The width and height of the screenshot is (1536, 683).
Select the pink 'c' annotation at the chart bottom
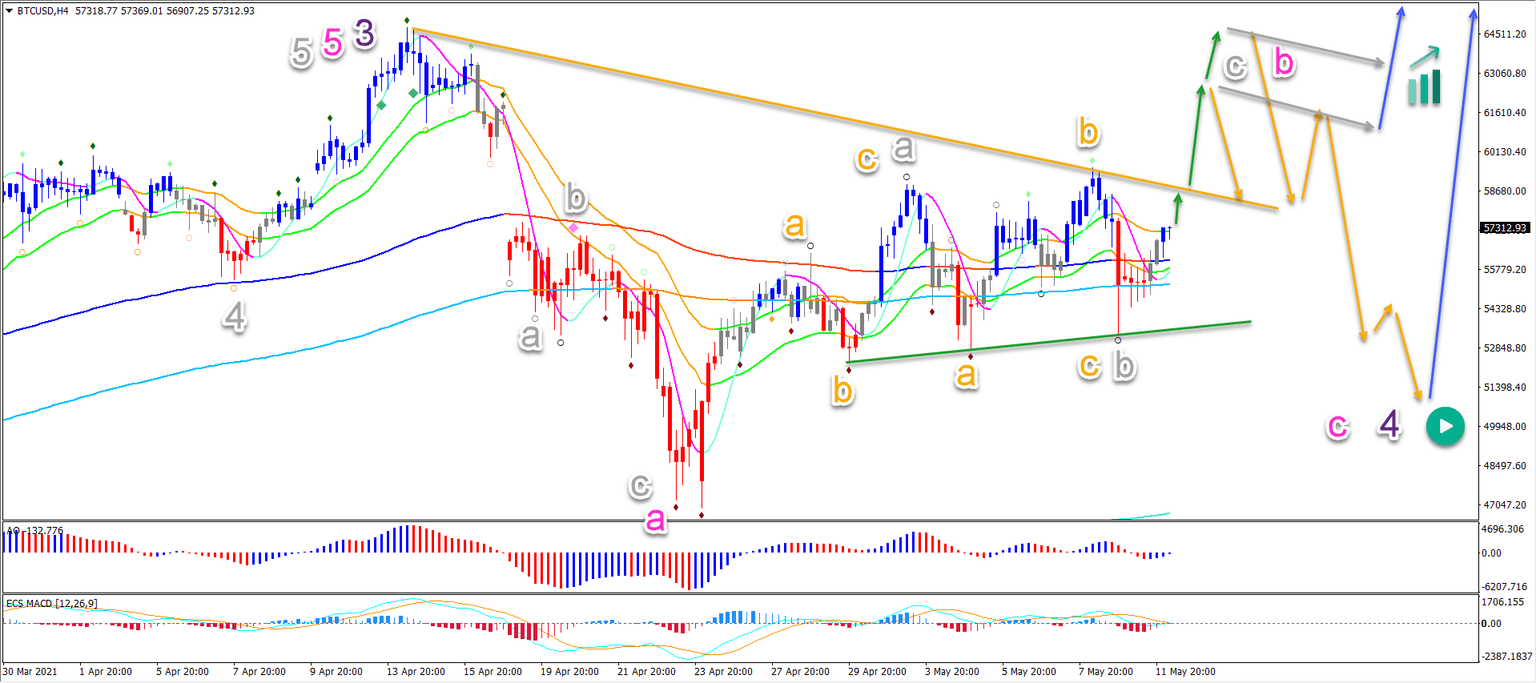(x=1338, y=427)
